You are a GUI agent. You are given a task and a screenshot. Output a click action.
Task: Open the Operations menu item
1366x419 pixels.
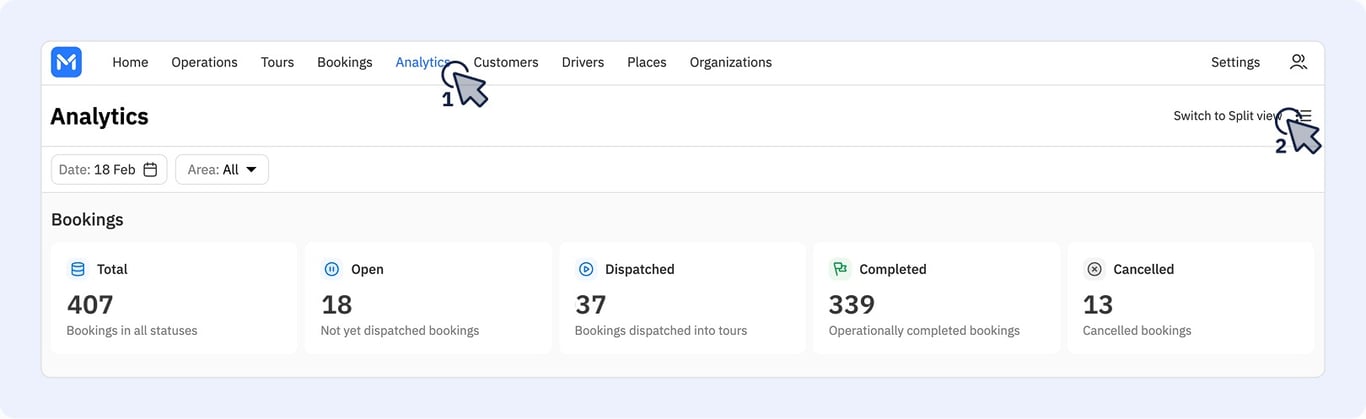click(204, 62)
